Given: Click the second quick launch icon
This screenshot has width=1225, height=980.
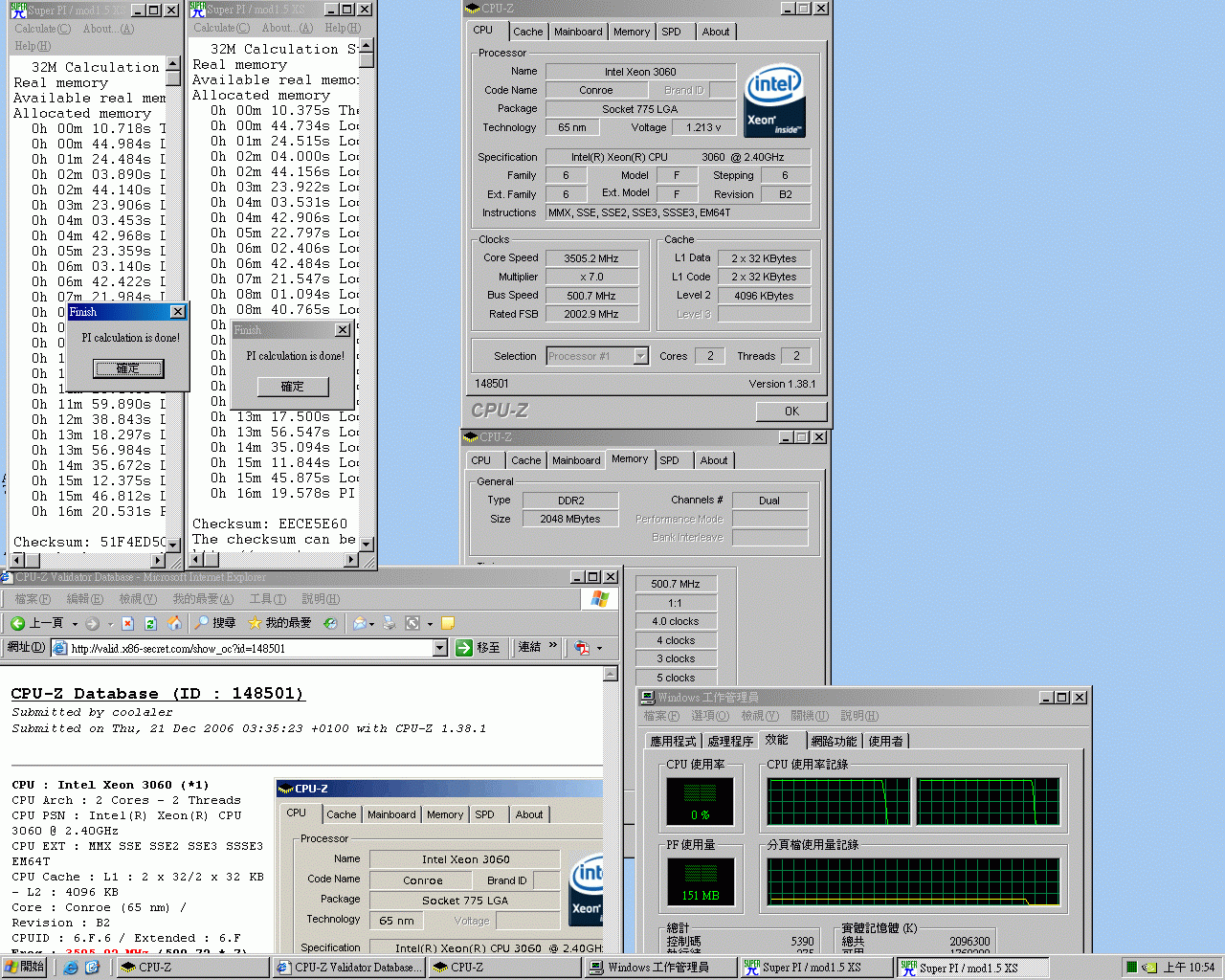Looking at the screenshot, I should [x=92, y=968].
